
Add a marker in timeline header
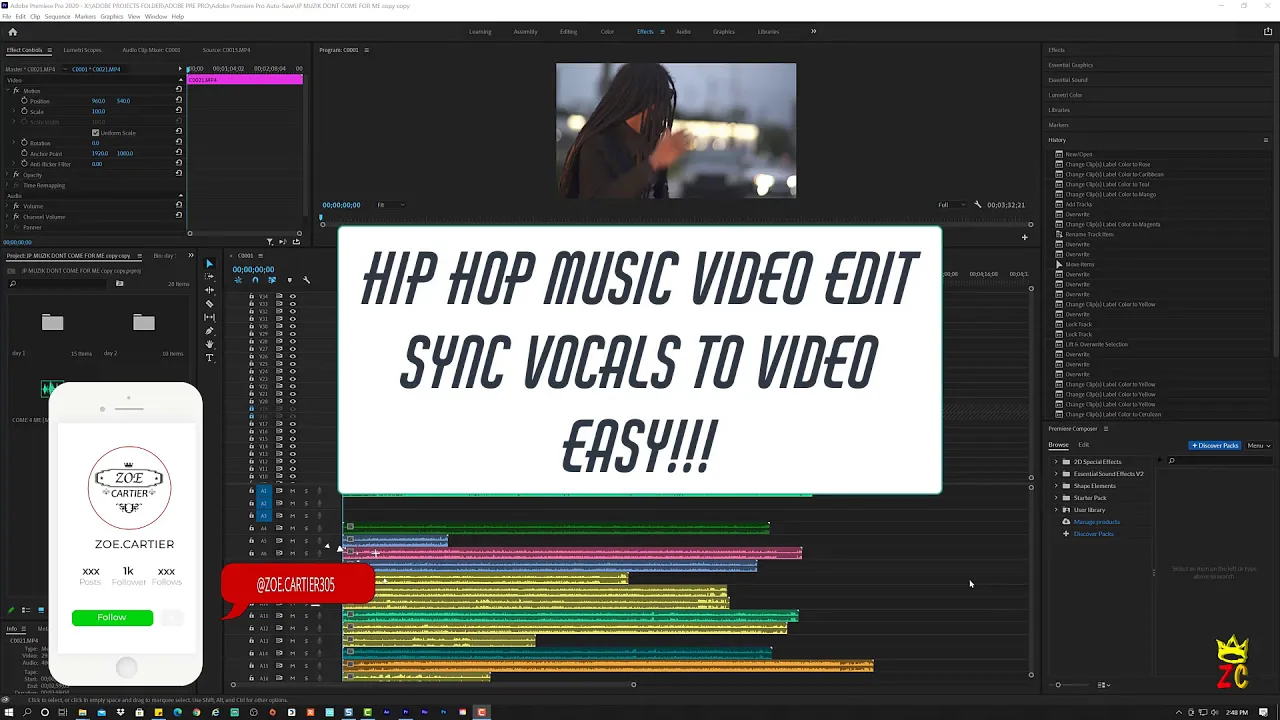click(x=290, y=280)
